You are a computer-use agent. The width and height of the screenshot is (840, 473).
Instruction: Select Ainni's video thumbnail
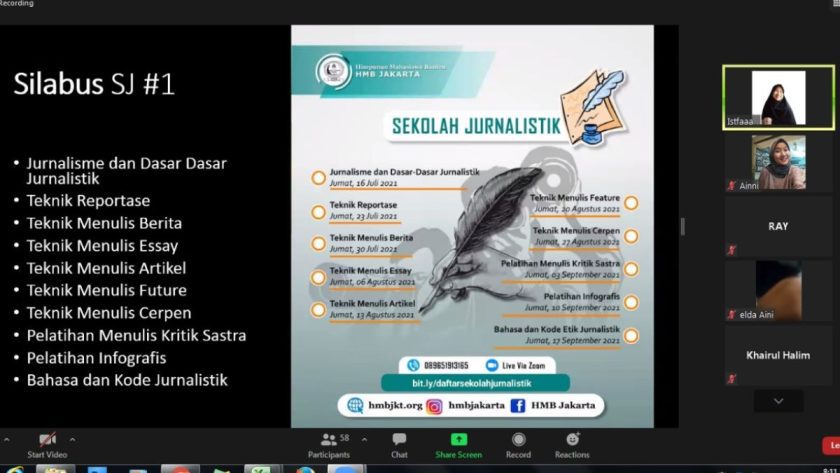(x=778, y=162)
